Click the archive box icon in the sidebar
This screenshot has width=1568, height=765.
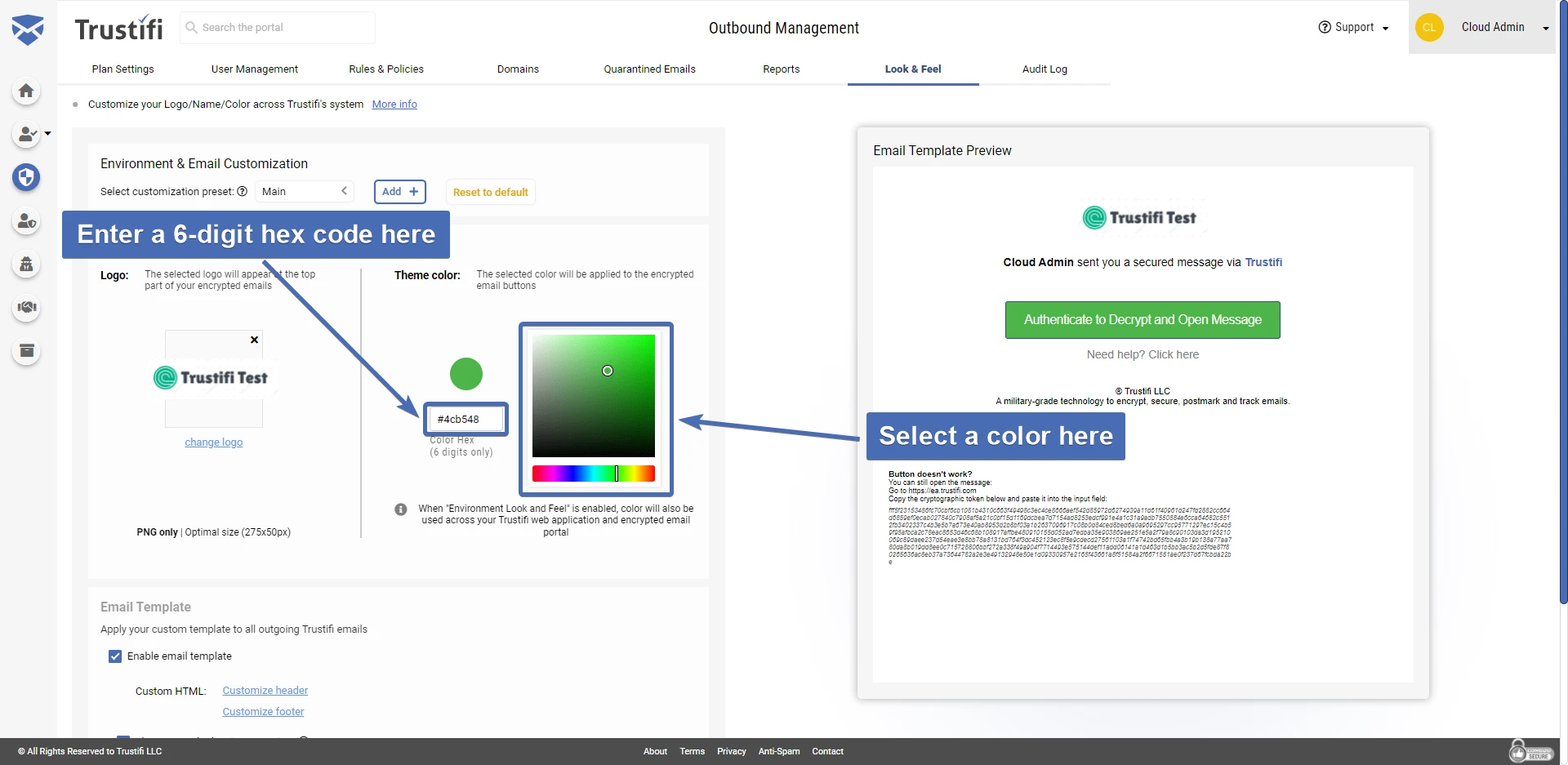[x=26, y=351]
